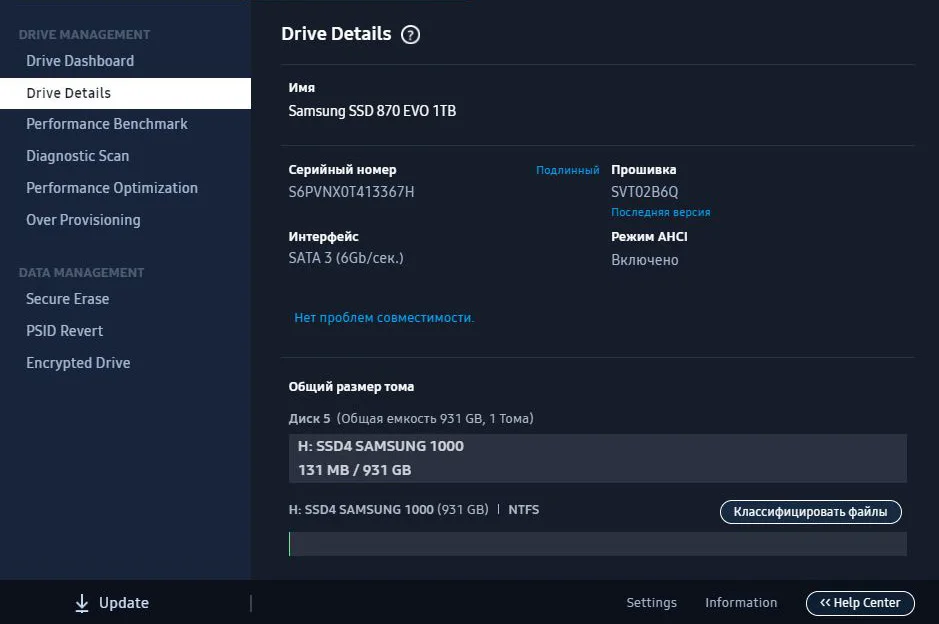
Task: Open Secure Erase under Data Management
Action: [68, 299]
